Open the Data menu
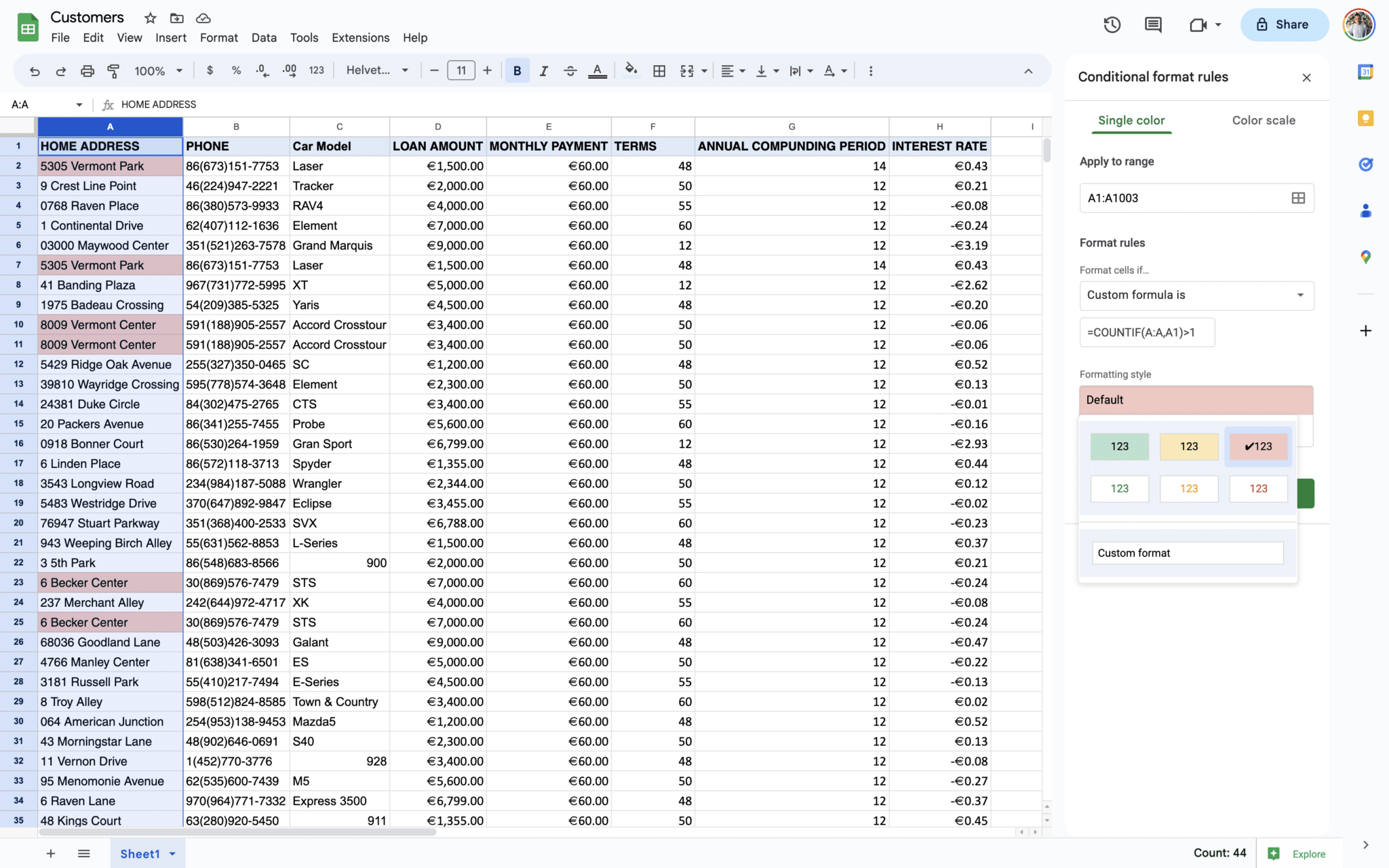1389x868 pixels. click(x=263, y=38)
